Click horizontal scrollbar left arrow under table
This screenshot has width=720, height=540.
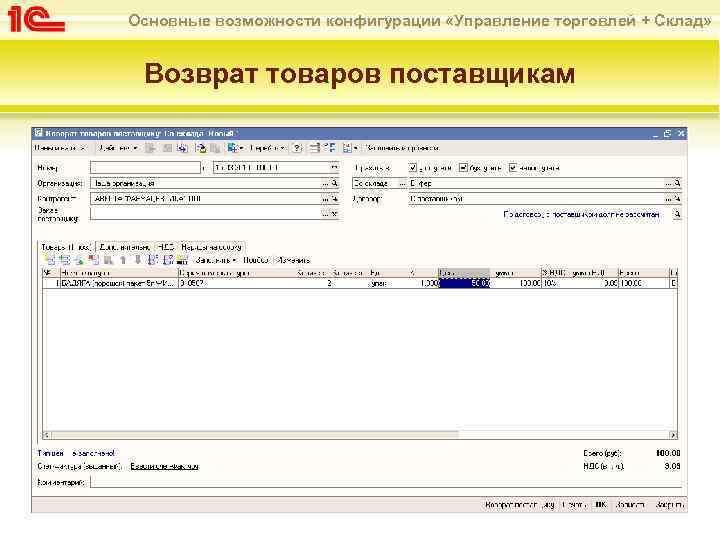point(46,435)
